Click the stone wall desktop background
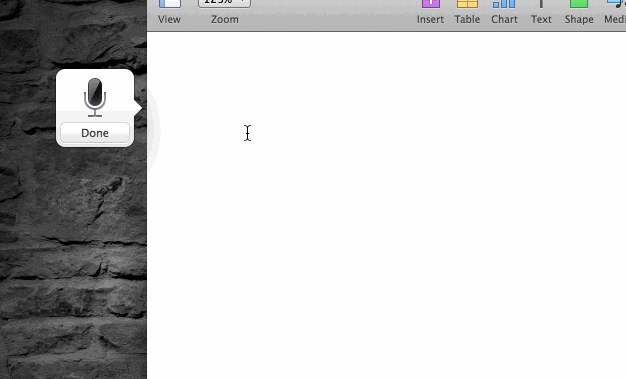This screenshot has width=626, height=379. coord(73,260)
